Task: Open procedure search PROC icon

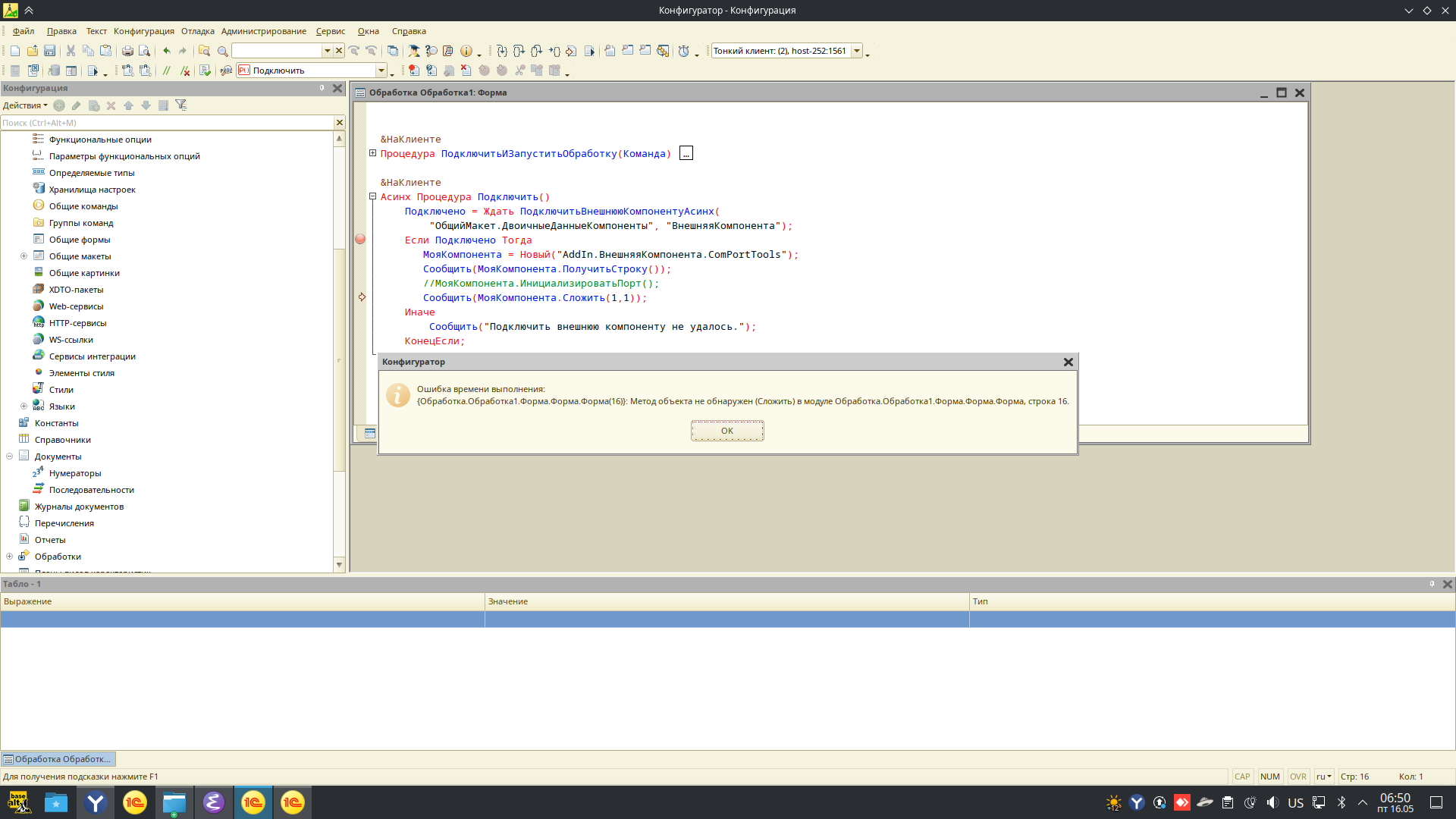Action: pos(226,71)
